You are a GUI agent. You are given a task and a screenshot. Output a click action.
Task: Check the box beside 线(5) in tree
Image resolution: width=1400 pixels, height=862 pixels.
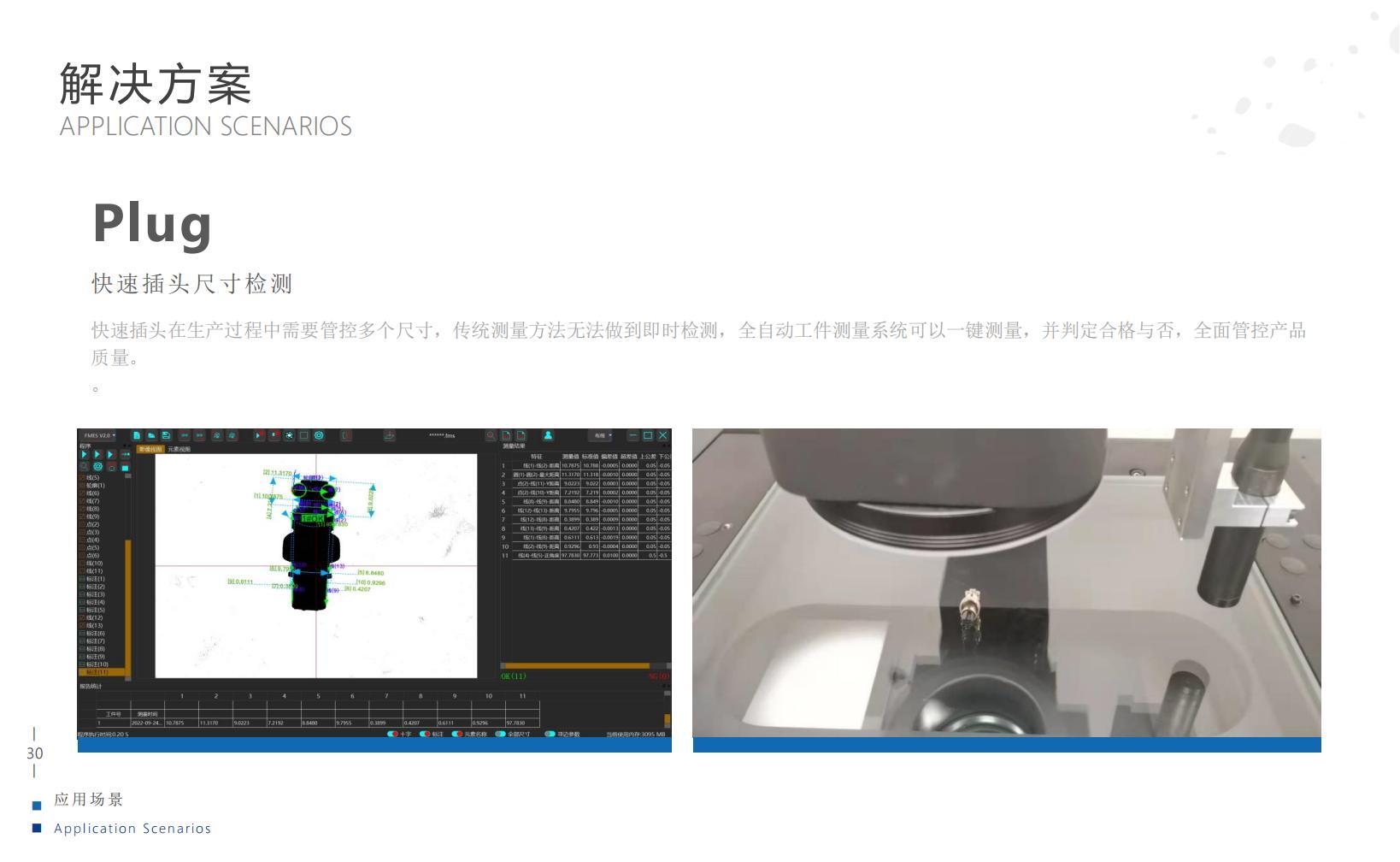[83, 478]
